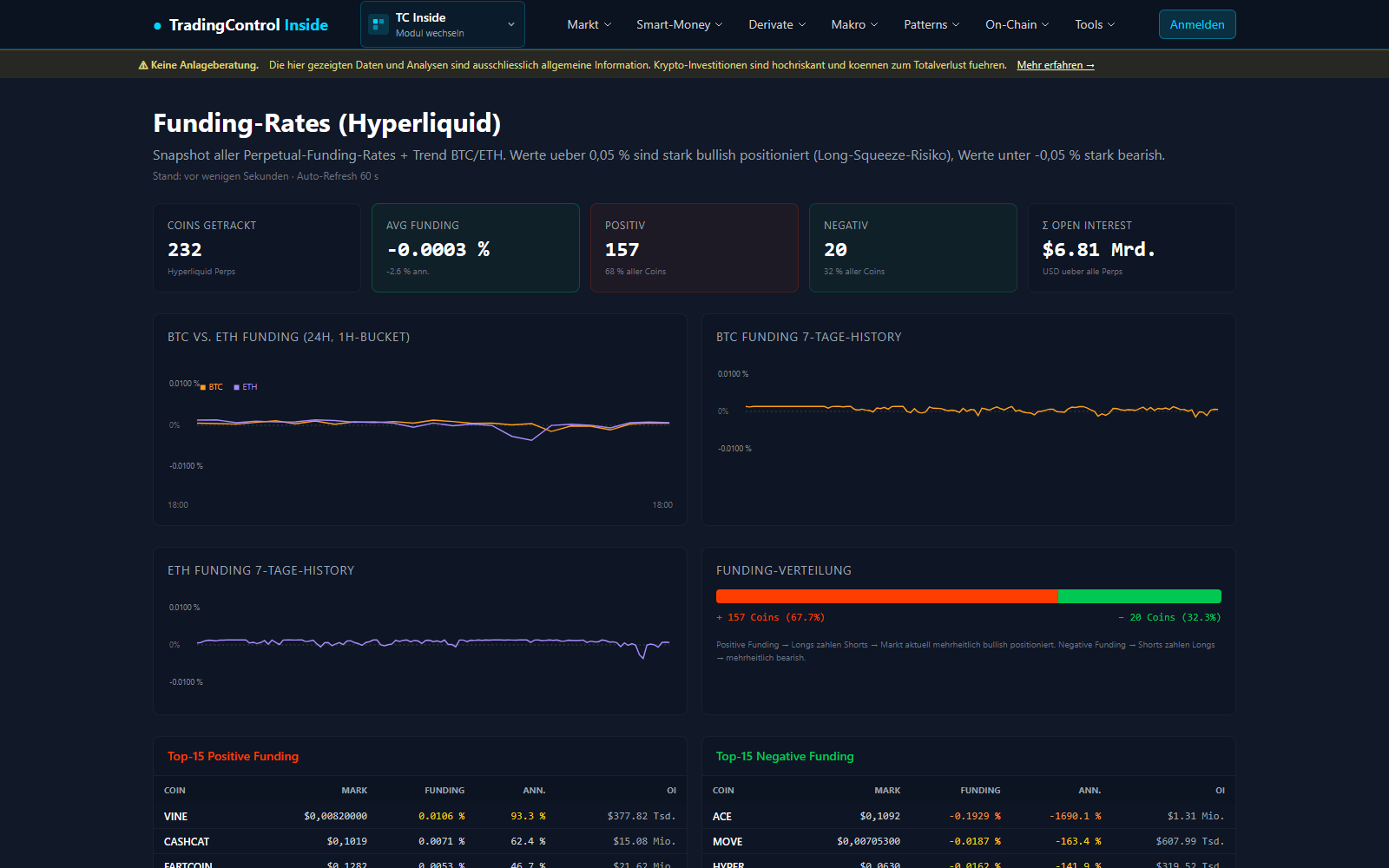Click ACE funding rate -0.1929 %
Screen dimensions: 1389x868
click(975, 817)
